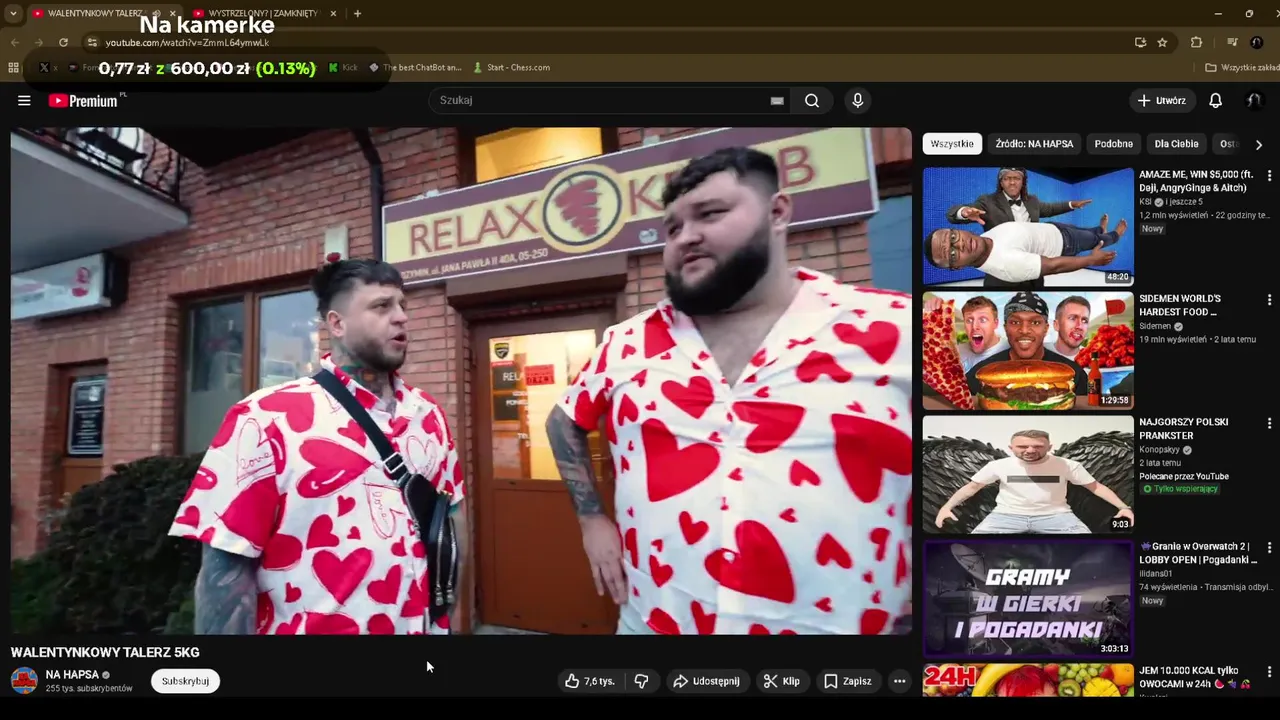Open Start - Chess.com bookmark
1280x720 pixels.
(511, 67)
